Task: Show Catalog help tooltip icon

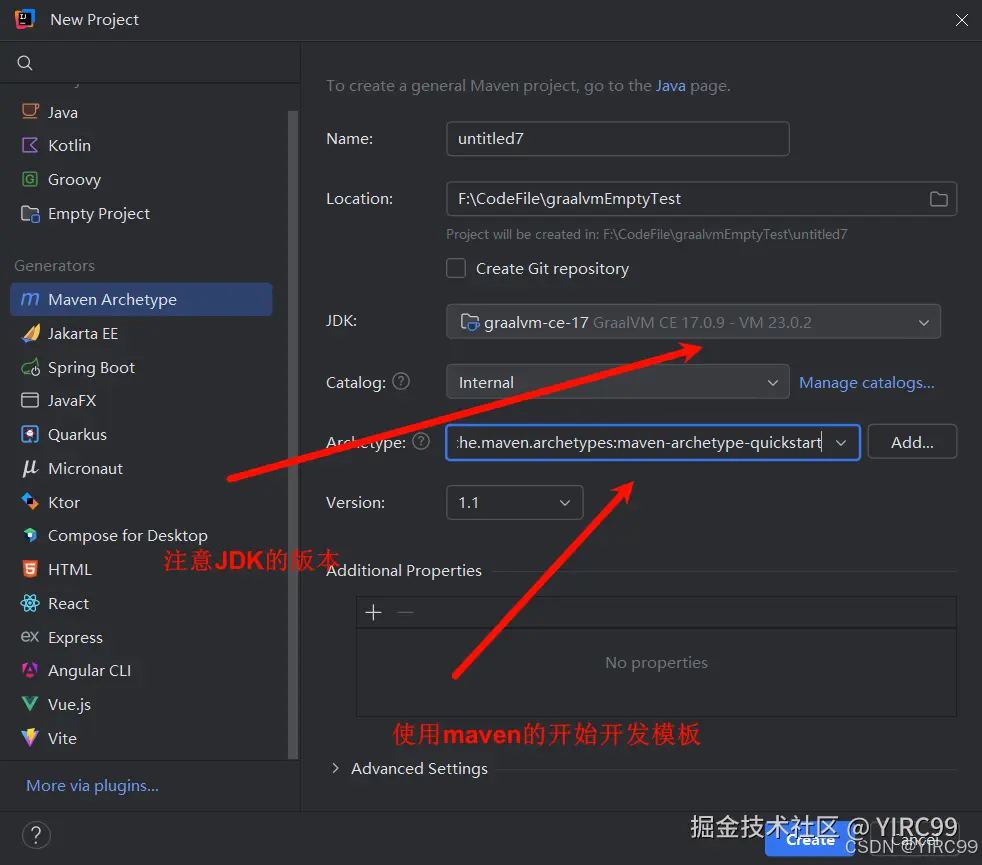Action: (401, 381)
